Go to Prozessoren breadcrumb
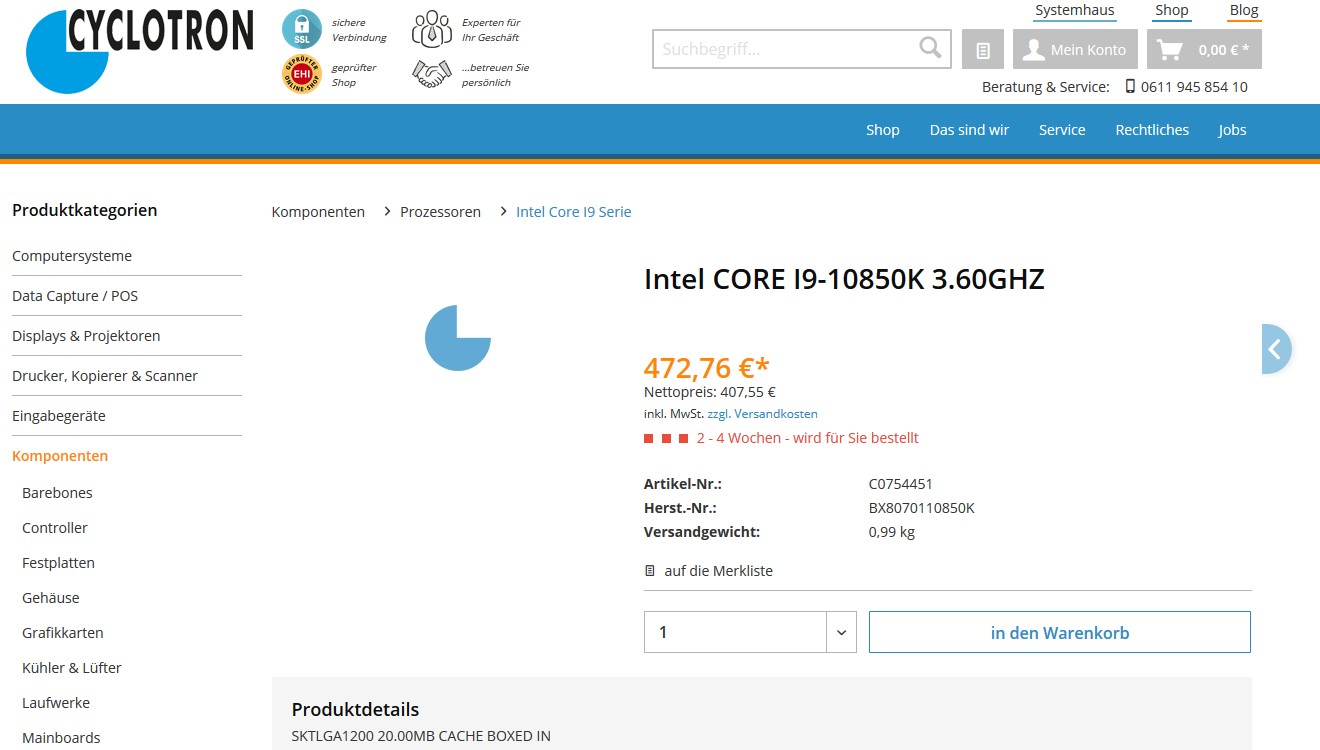This screenshot has width=1320, height=750. 440,212
